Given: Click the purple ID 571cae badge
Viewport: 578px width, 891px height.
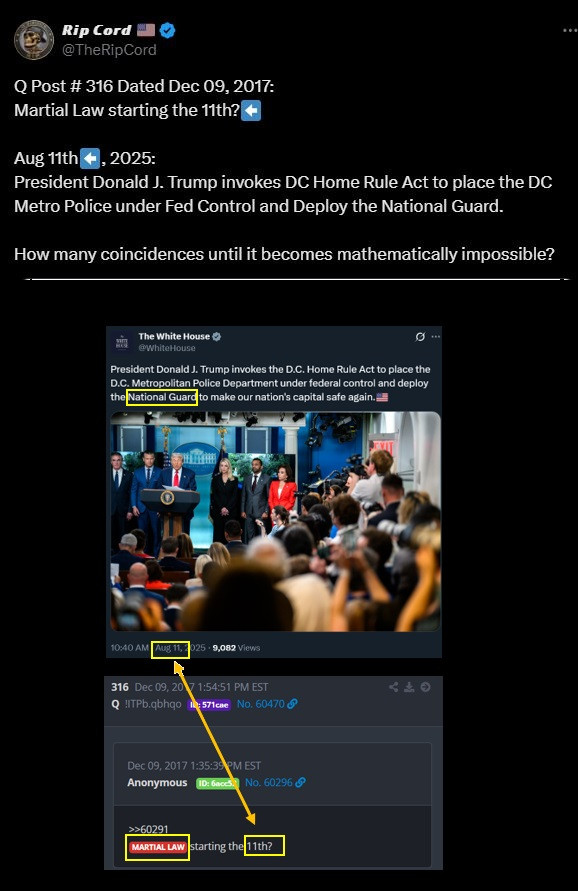Looking at the screenshot, I should [x=208, y=705].
